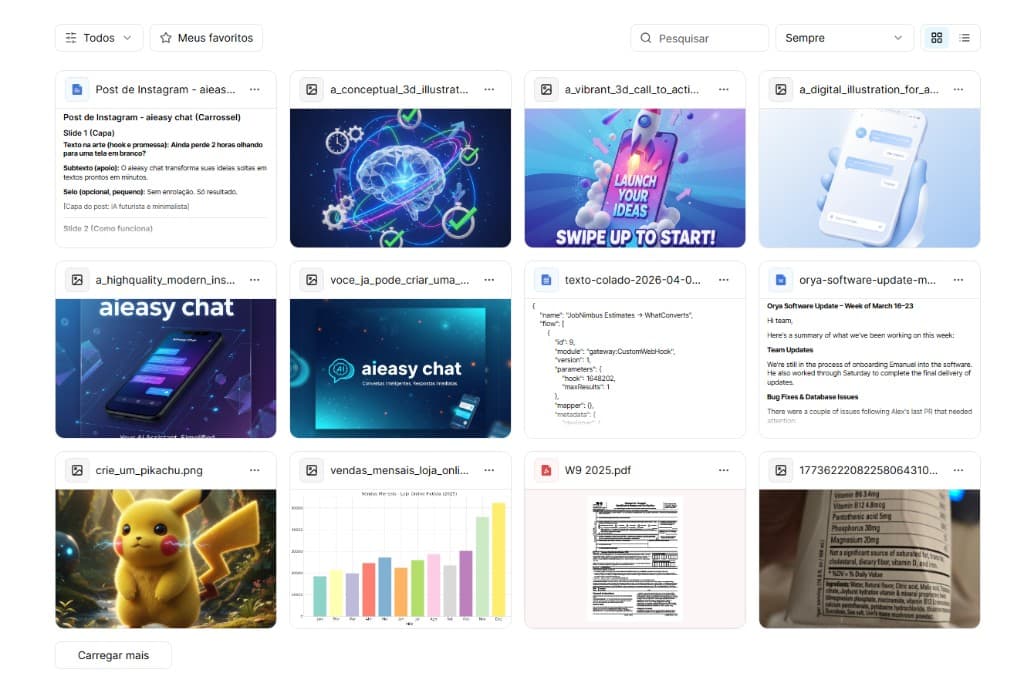
Task: Click the file name crie_um_pikachu.png
Action: 149,470
